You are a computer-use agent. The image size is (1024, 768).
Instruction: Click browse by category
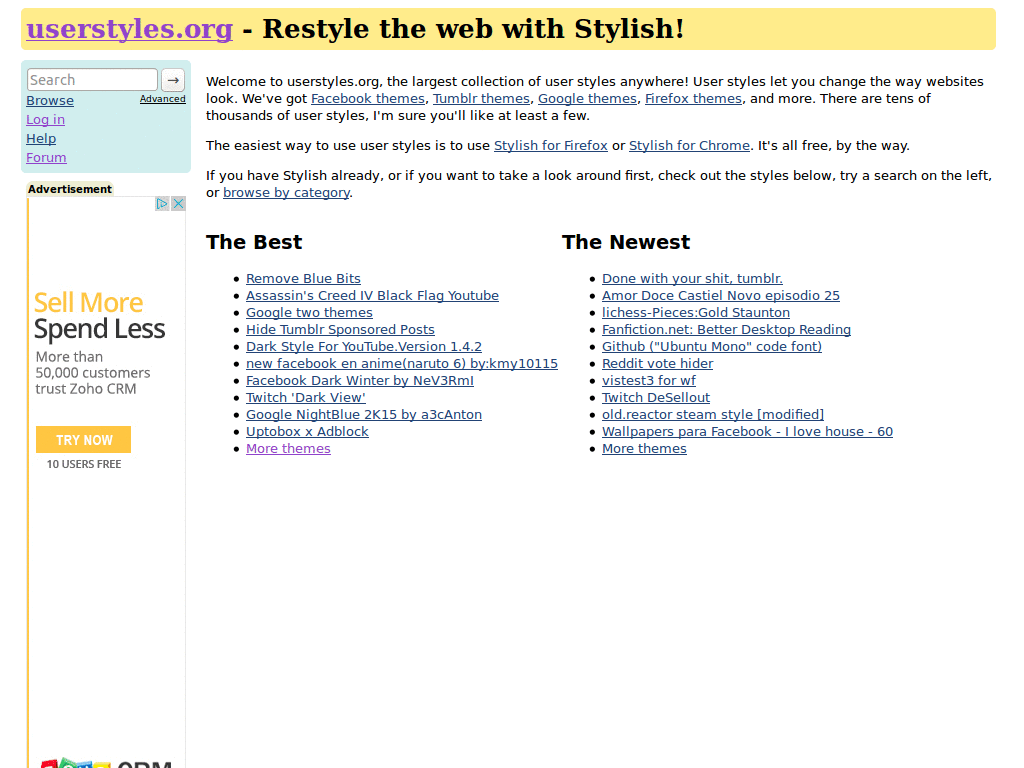tap(286, 192)
